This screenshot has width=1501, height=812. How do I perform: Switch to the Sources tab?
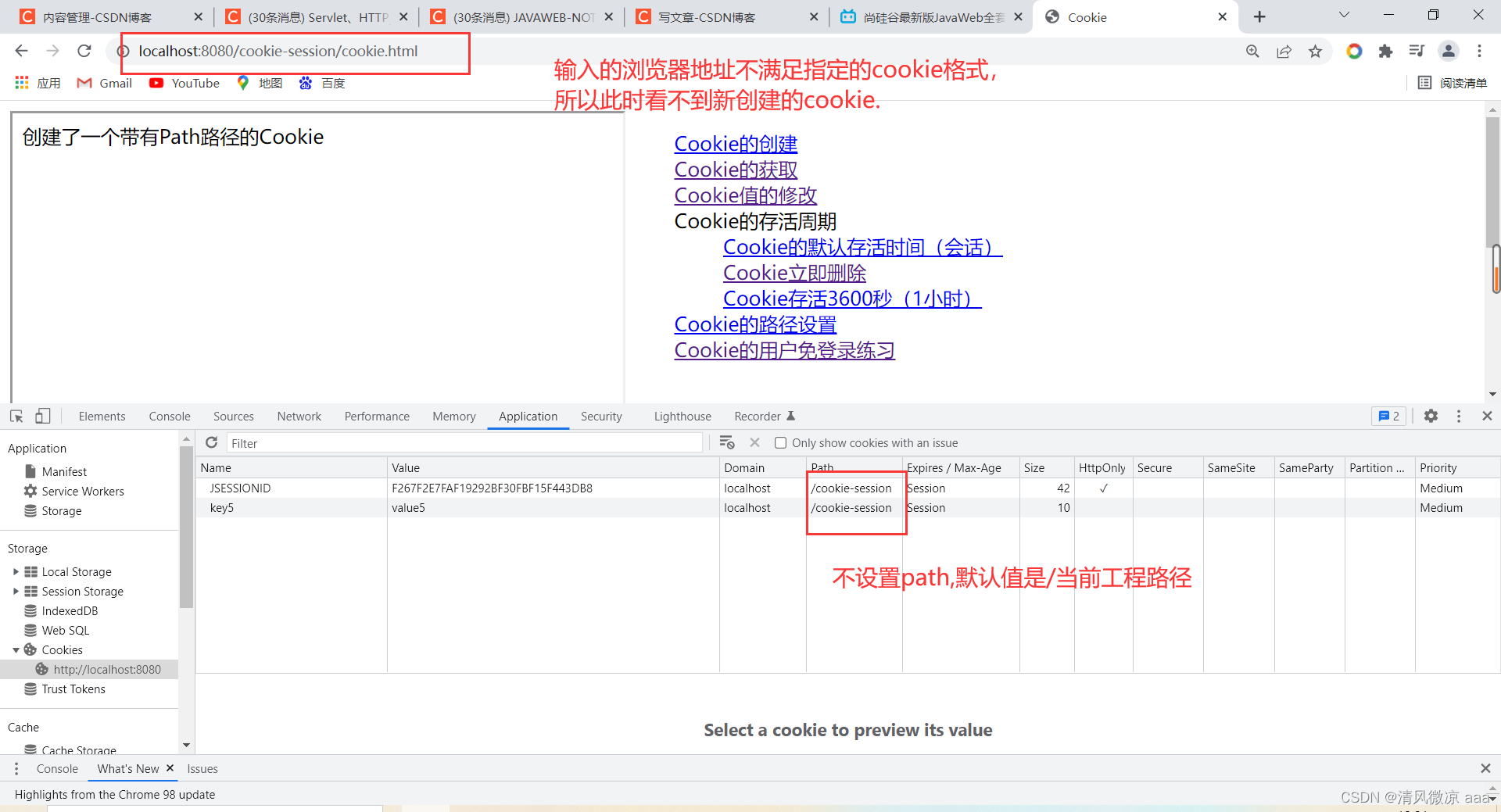(234, 417)
